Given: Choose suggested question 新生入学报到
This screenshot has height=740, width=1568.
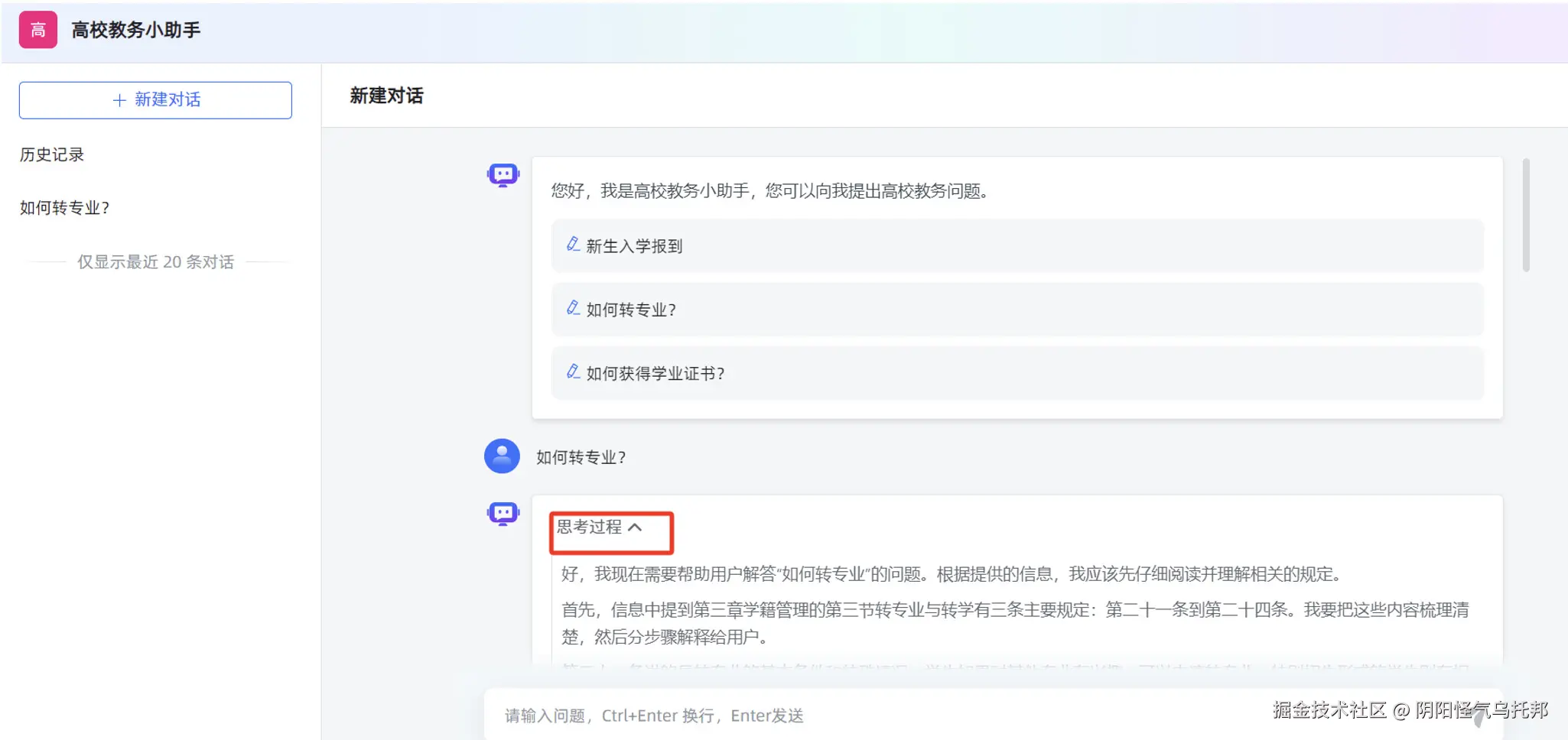Looking at the screenshot, I should (1017, 246).
